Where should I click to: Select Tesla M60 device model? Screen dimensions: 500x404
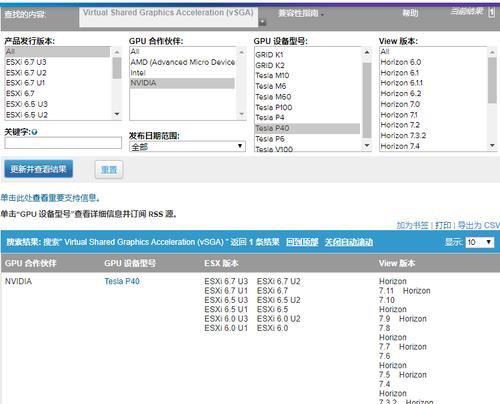(307, 97)
